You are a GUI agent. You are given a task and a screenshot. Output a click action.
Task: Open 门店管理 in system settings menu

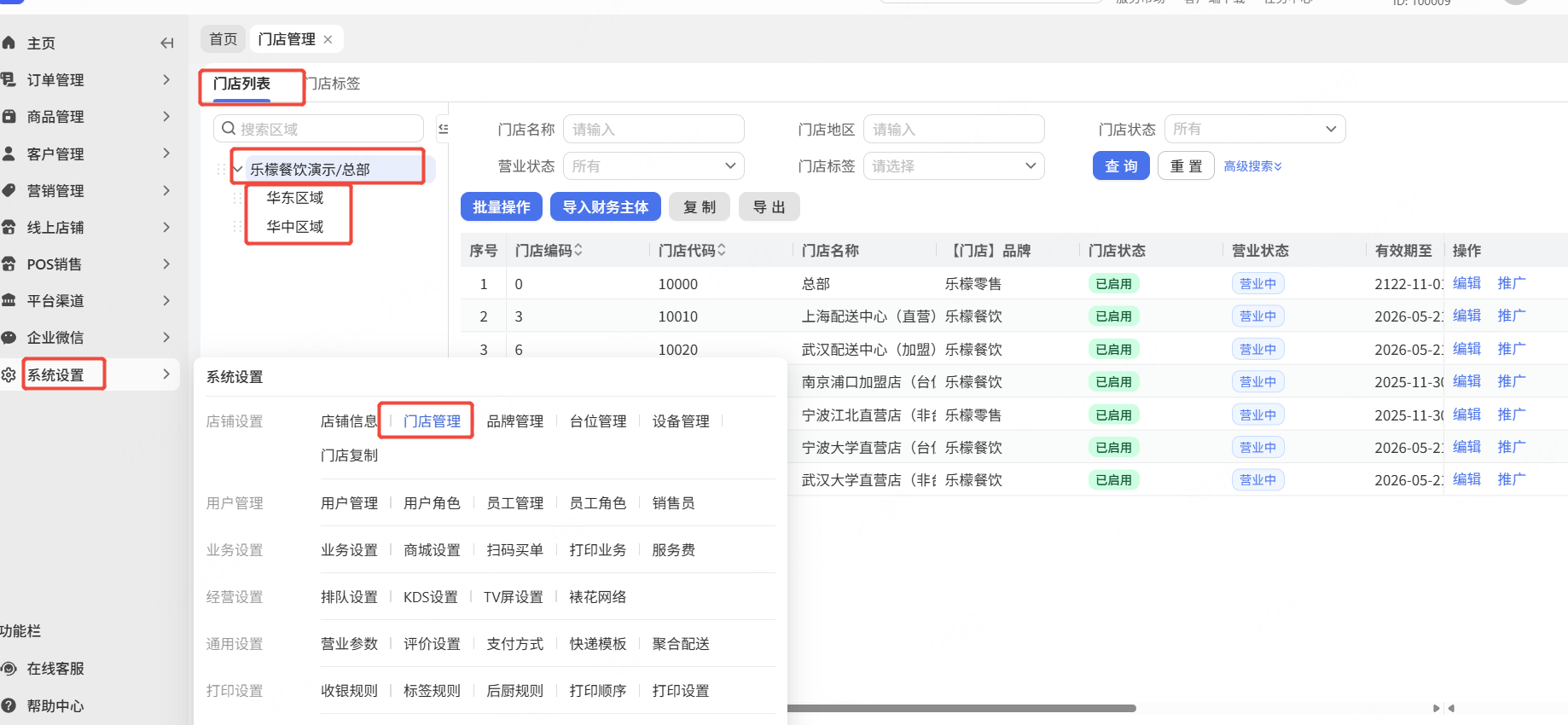432,421
